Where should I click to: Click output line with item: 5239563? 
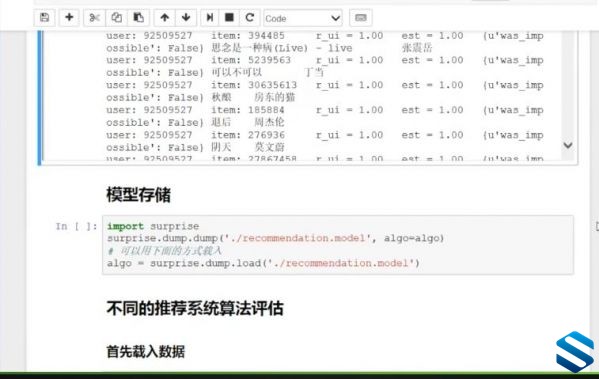click(x=325, y=60)
